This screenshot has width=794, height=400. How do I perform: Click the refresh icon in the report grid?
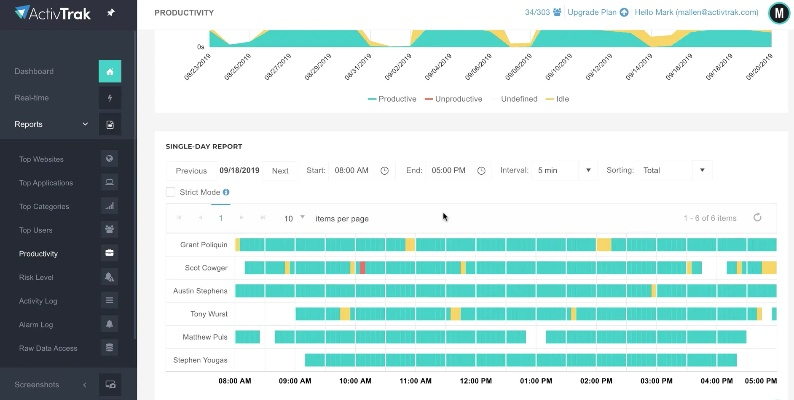pyautogui.click(x=757, y=217)
